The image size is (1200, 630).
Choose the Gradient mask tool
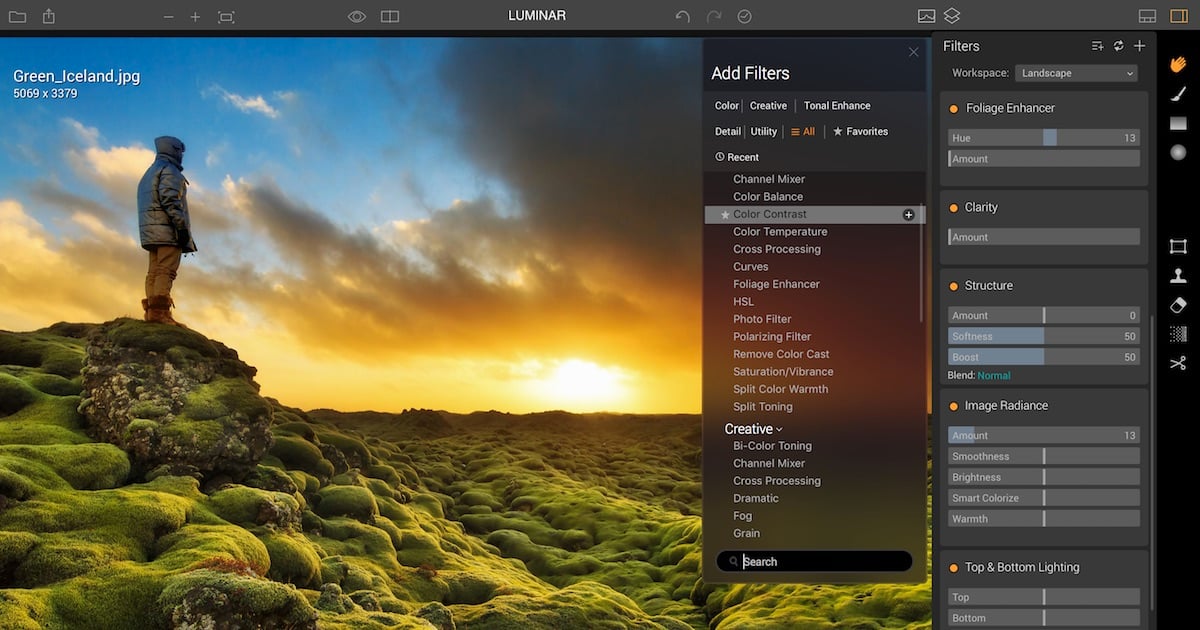click(1178, 123)
